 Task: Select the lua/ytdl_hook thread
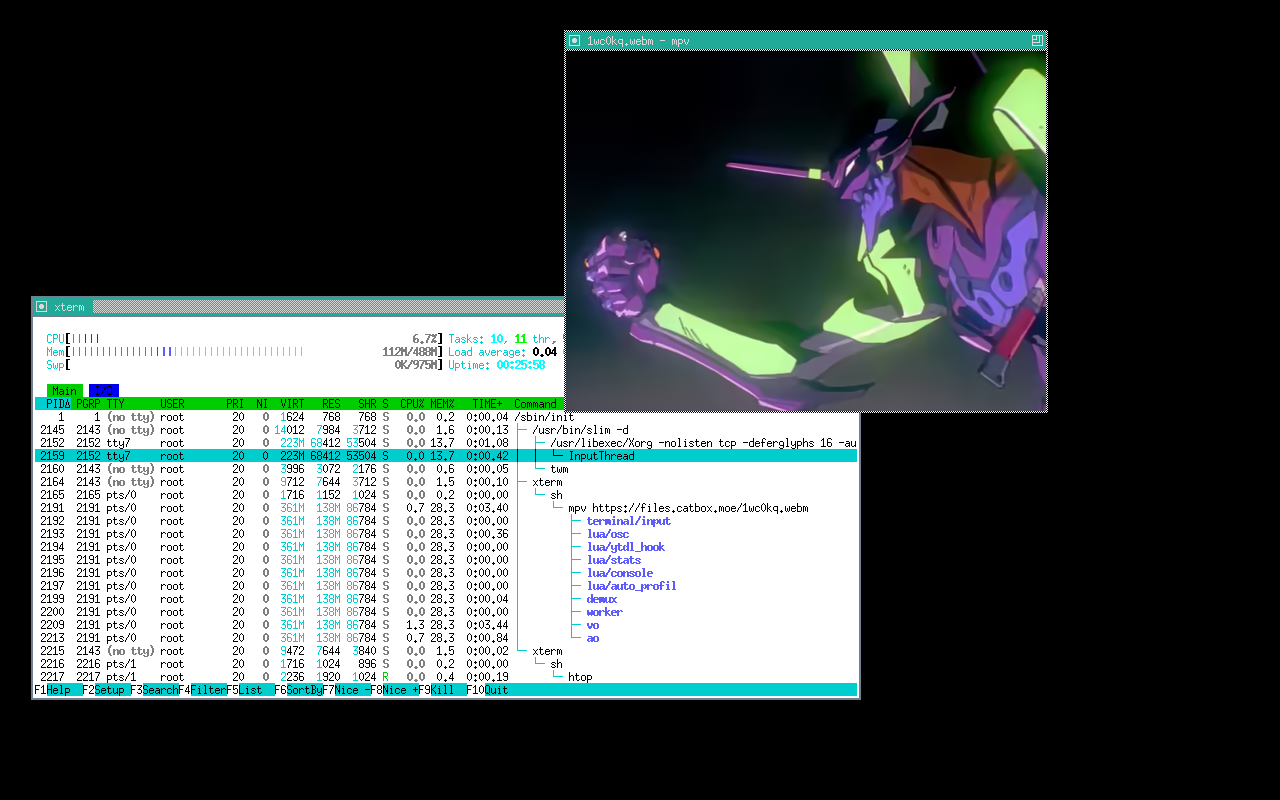[x=447, y=547]
